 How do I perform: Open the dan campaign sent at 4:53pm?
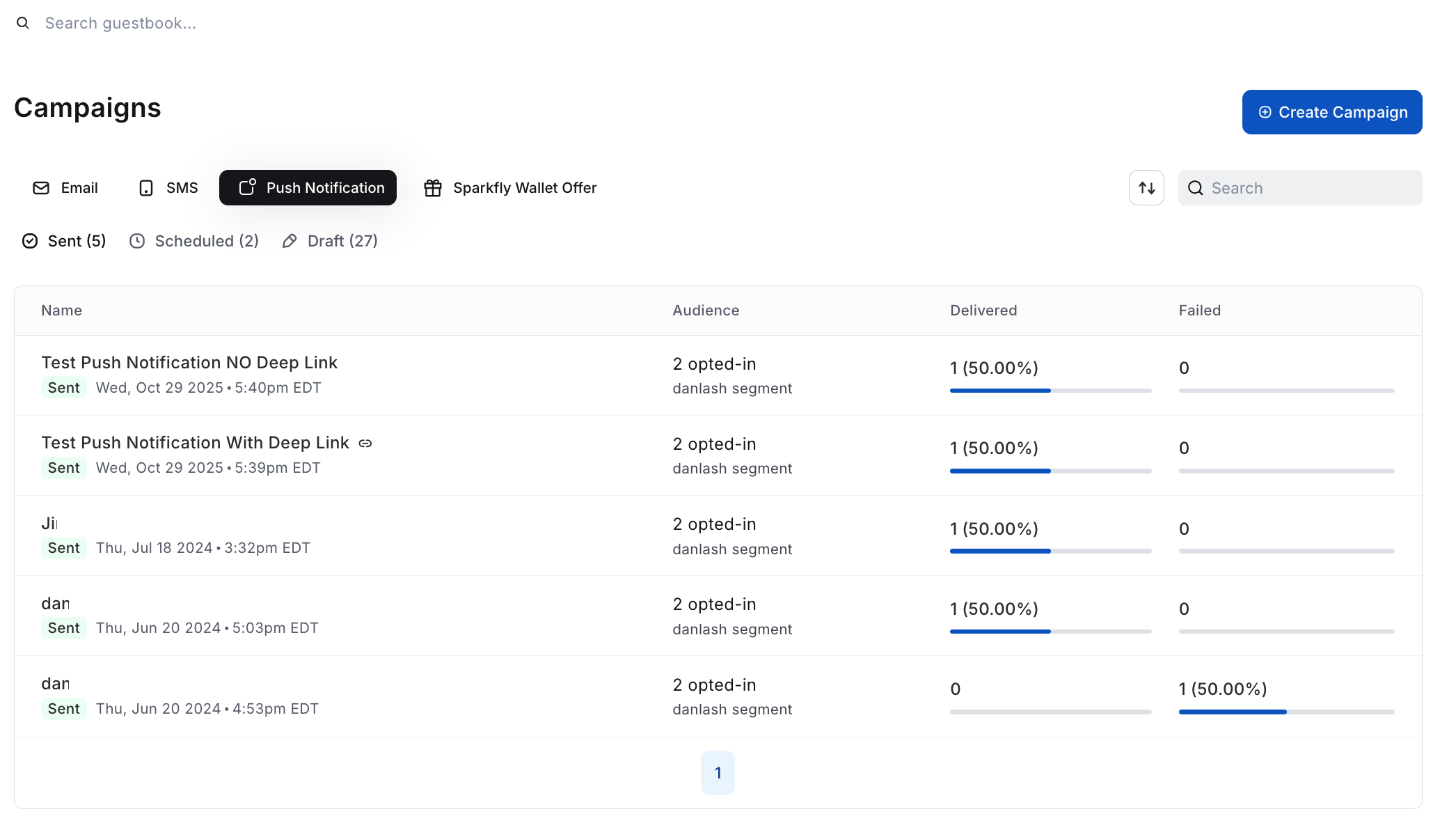click(x=56, y=684)
